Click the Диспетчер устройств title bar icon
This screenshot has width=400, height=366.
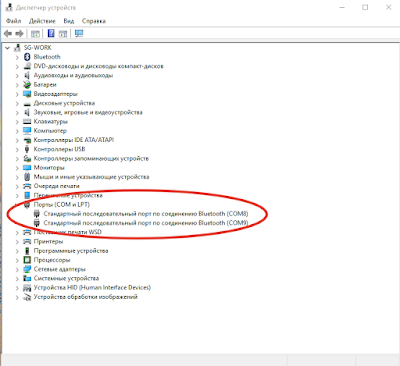tap(9, 7)
